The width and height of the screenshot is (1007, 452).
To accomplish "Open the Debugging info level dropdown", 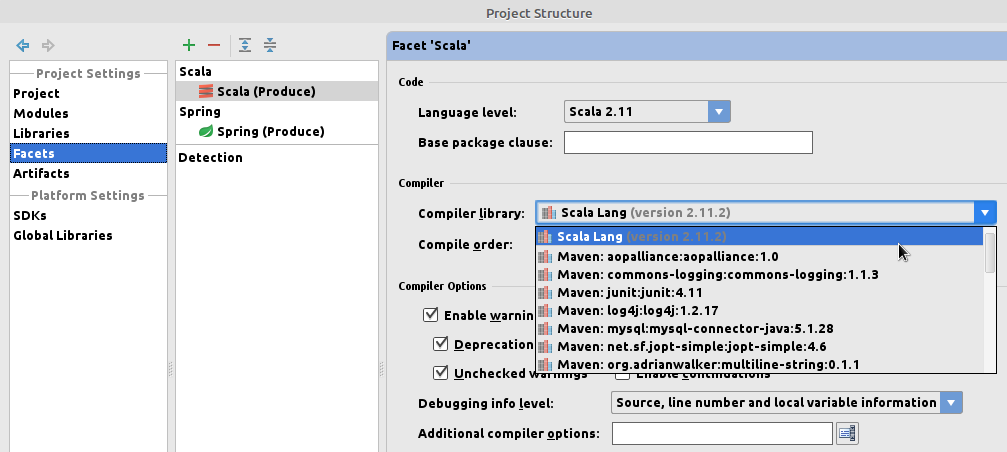I will pyautogui.click(x=951, y=403).
